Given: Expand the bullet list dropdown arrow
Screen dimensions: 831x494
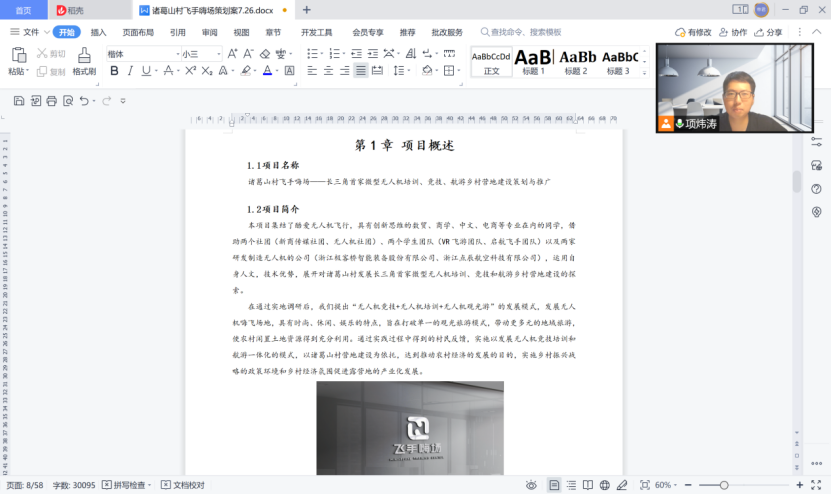Looking at the screenshot, I should 322,54.
